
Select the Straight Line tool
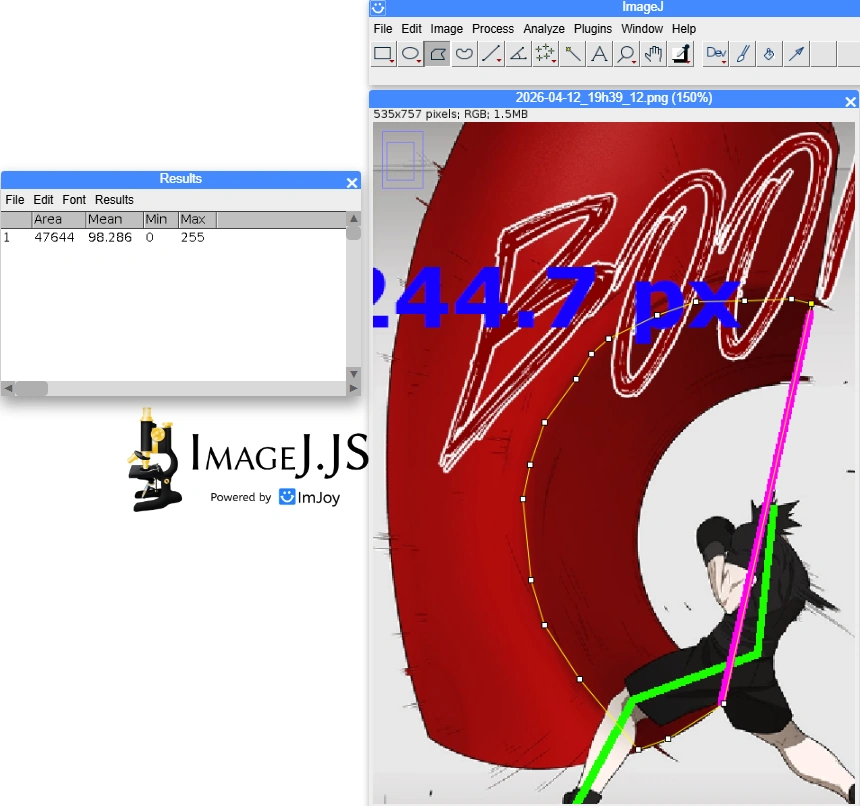click(x=491, y=54)
